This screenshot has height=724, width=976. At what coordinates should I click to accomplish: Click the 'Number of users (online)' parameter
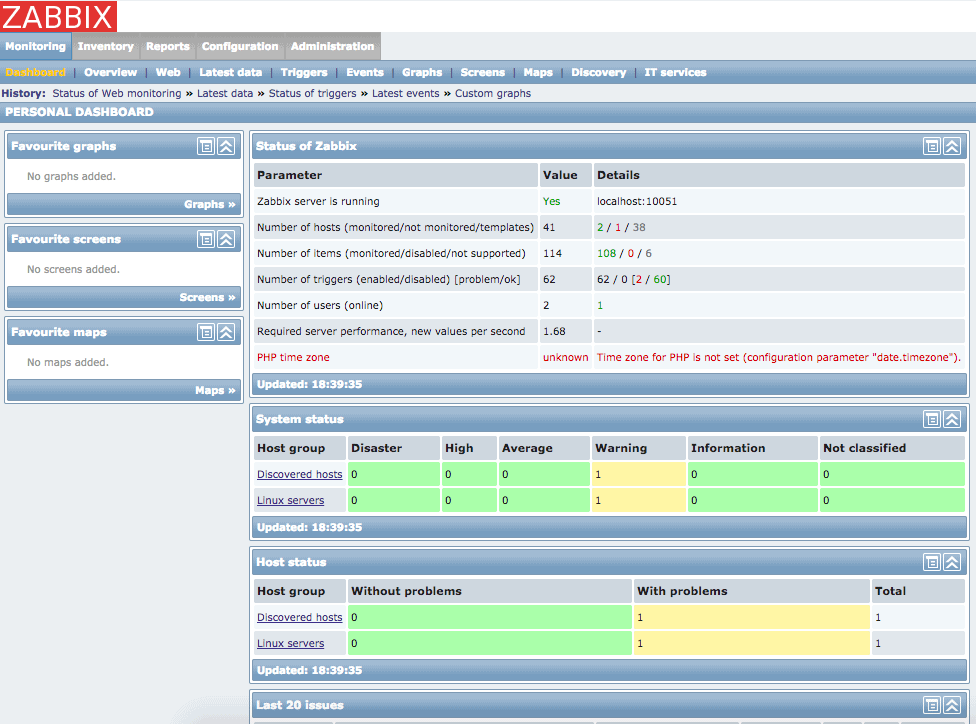(x=320, y=306)
